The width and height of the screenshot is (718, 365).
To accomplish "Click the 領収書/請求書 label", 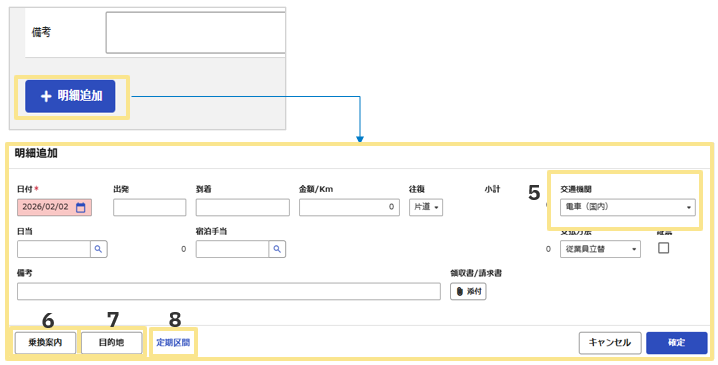I will [476, 273].
